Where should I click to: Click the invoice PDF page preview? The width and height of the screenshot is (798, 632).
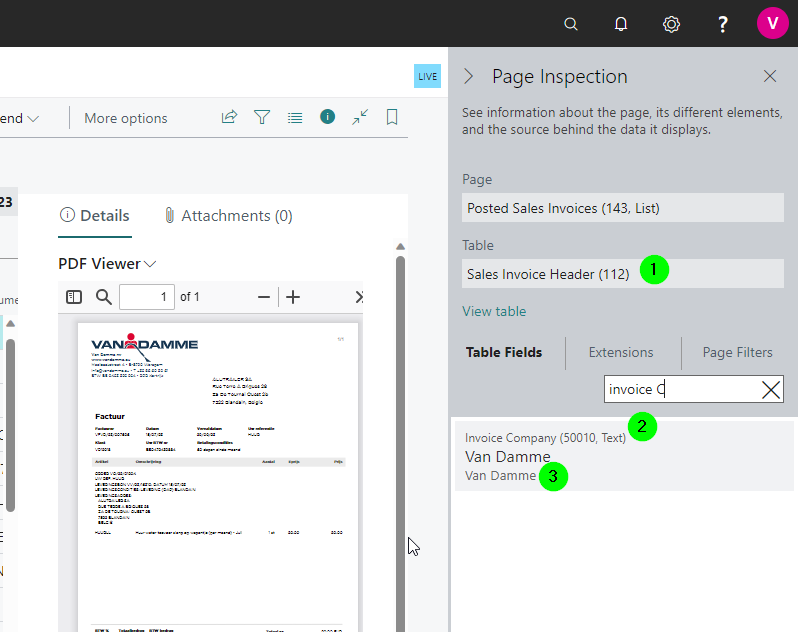click(218, 477)
